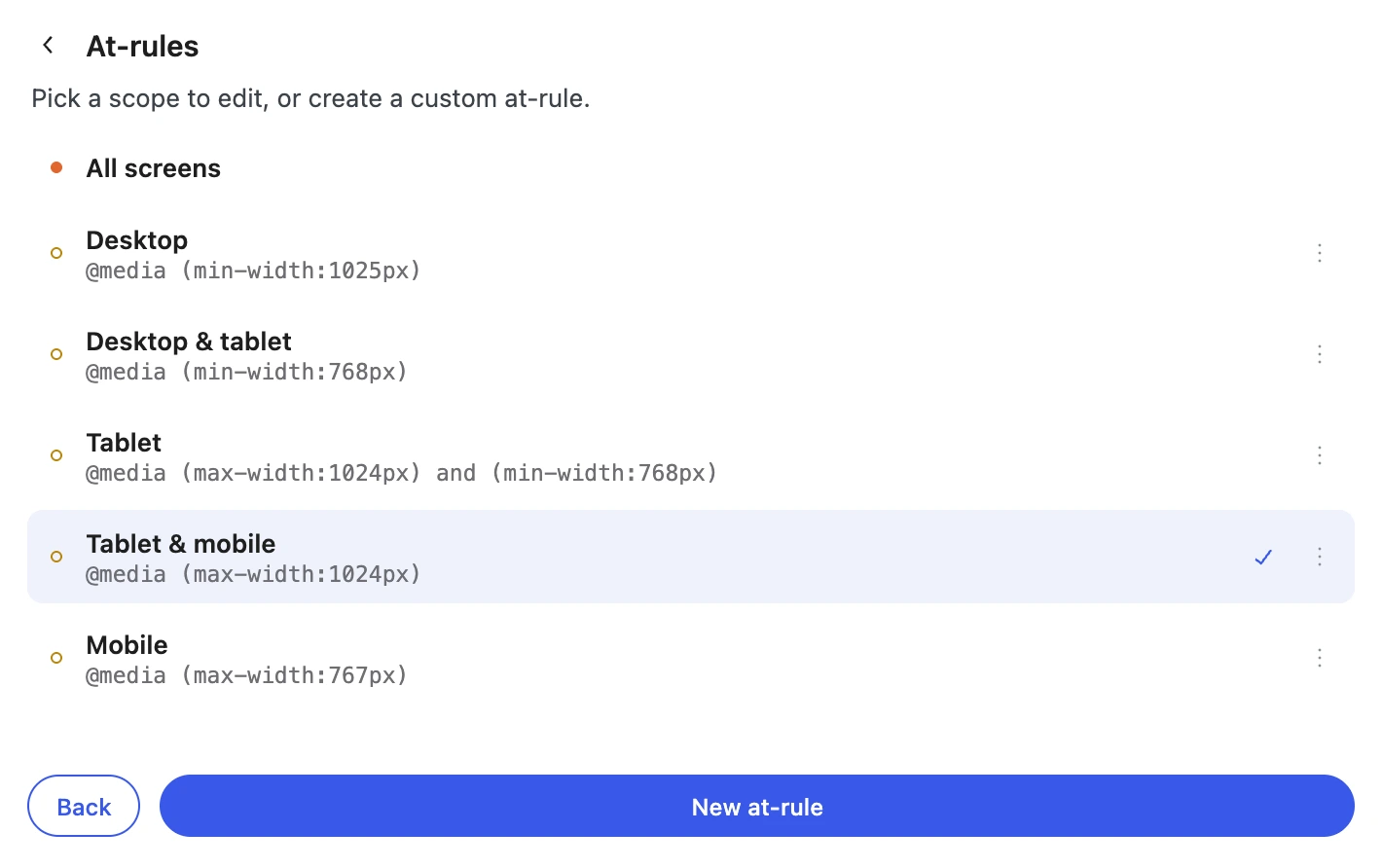
Task: Pick the Desktop & tablet scope
Action: click(691, 354)
